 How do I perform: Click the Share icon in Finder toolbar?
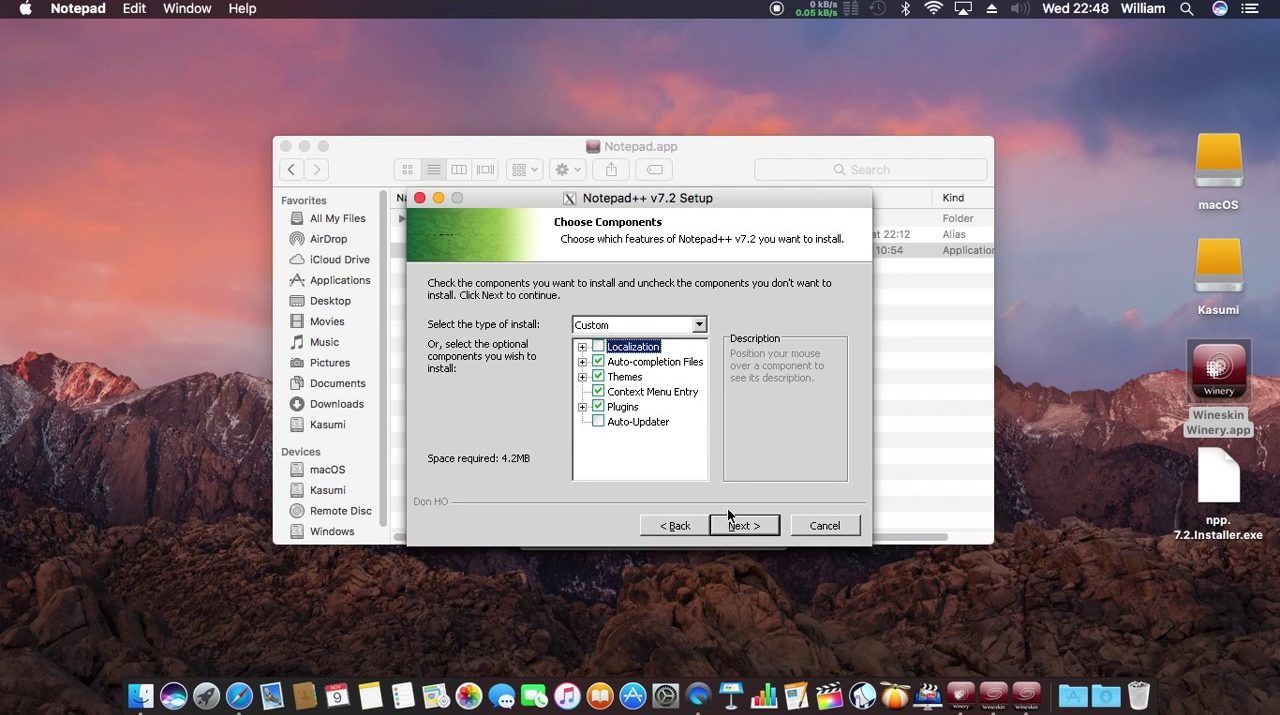[x=611, y=170]
